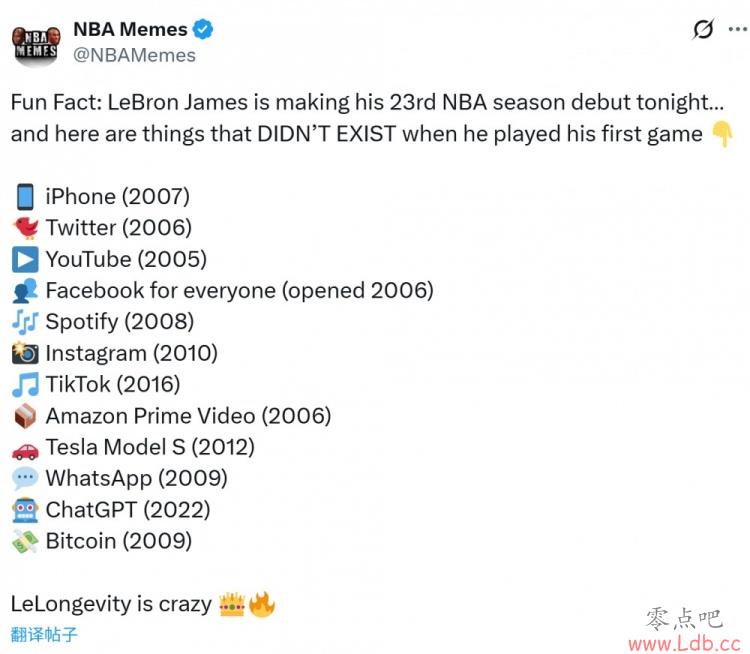Click the fire emoji at post end

[262, 604]
